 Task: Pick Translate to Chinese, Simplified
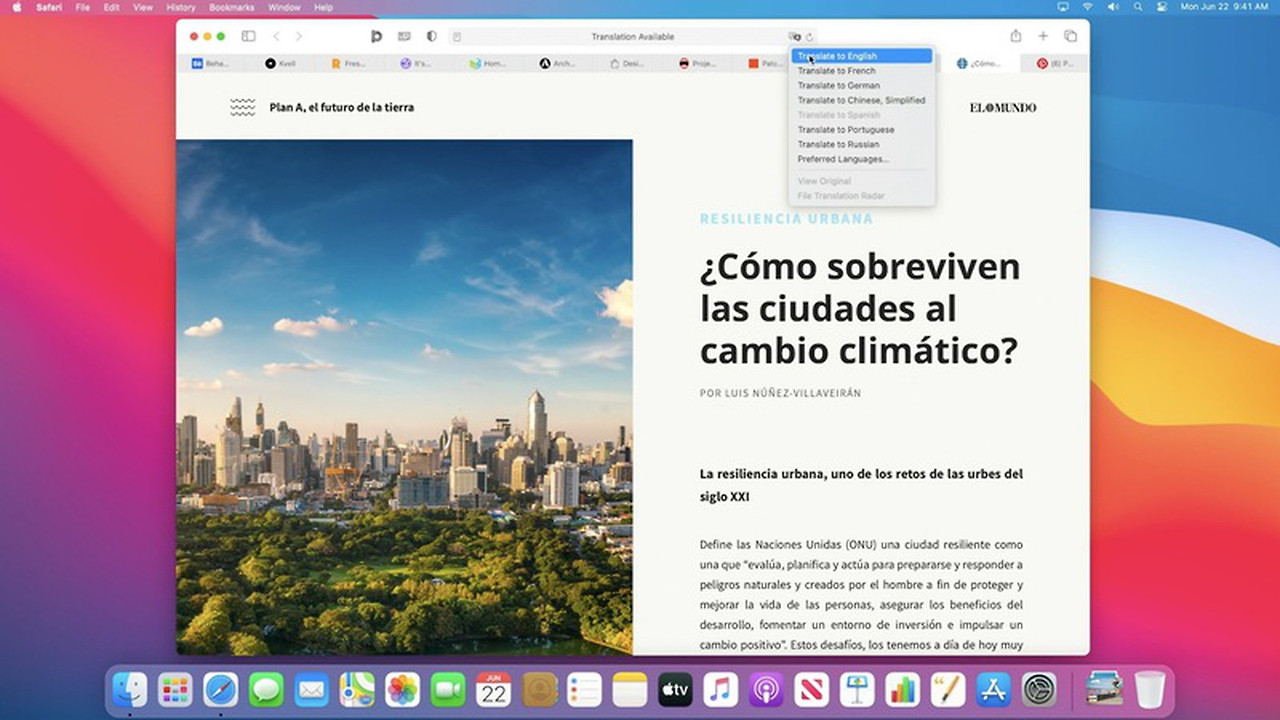(x=861, y=100)
